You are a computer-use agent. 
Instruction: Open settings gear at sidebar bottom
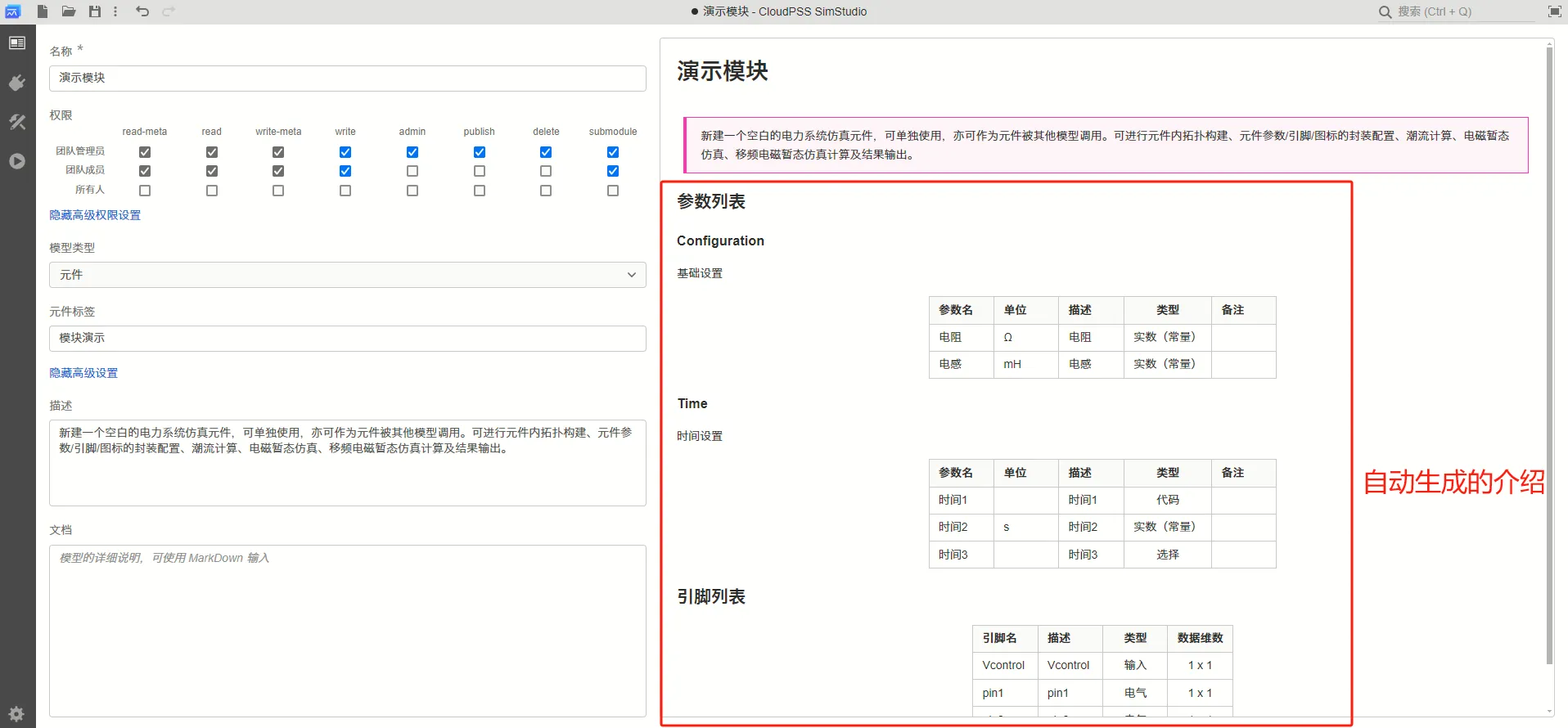17,713
